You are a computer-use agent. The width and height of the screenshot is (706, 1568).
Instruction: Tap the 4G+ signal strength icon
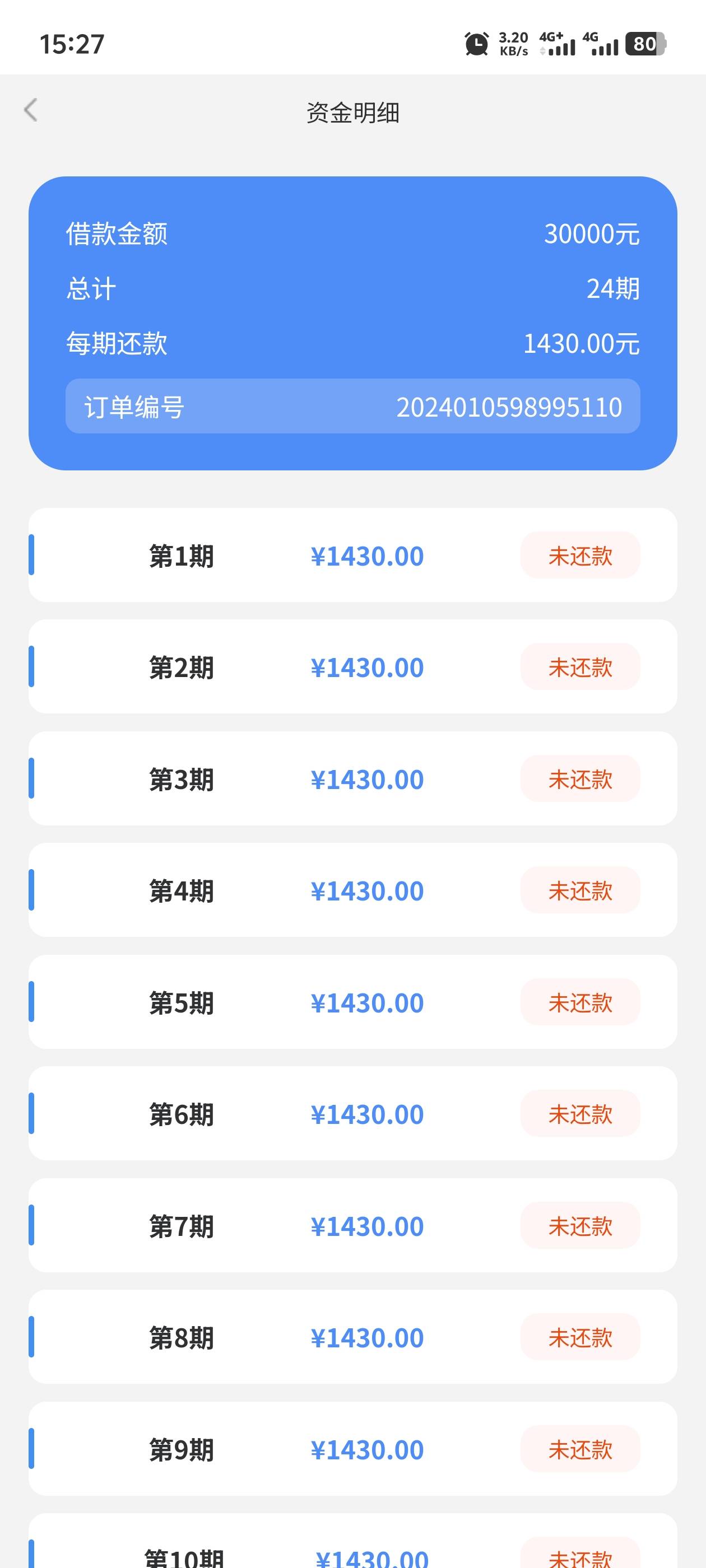point(557,44)
